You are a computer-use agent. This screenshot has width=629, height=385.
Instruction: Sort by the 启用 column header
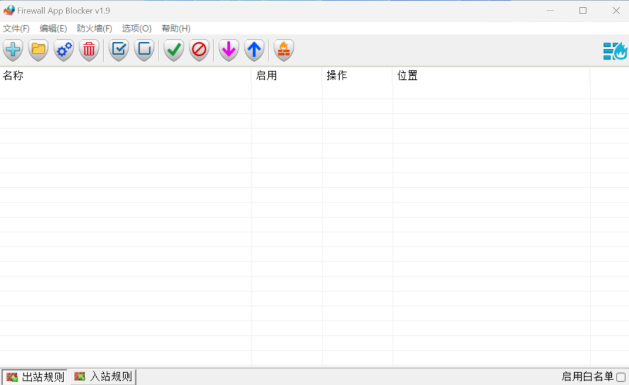tap(287, 75)
